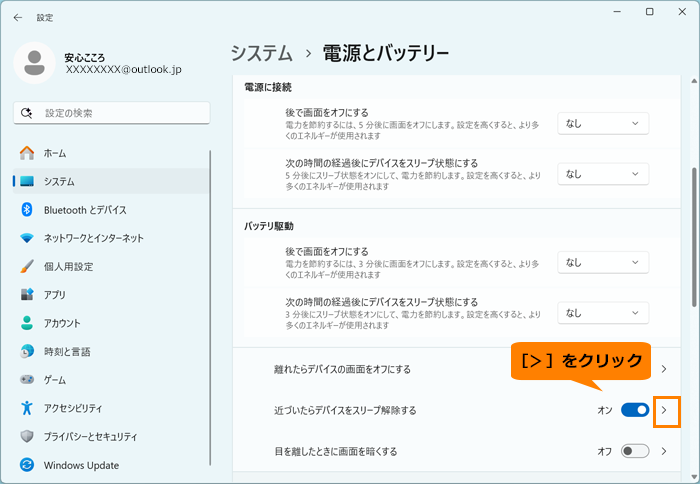Screen dimensions: 700x484
Task: Click the search magnifier icon
Action: [x=26, y=113]
